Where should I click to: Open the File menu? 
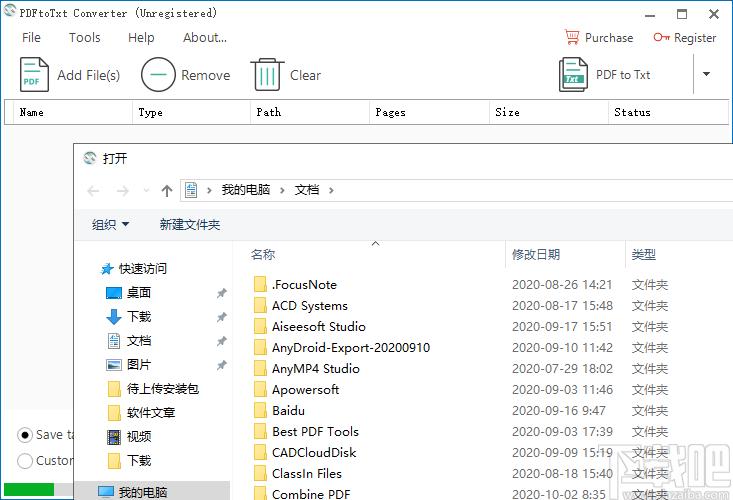point(31,37)
